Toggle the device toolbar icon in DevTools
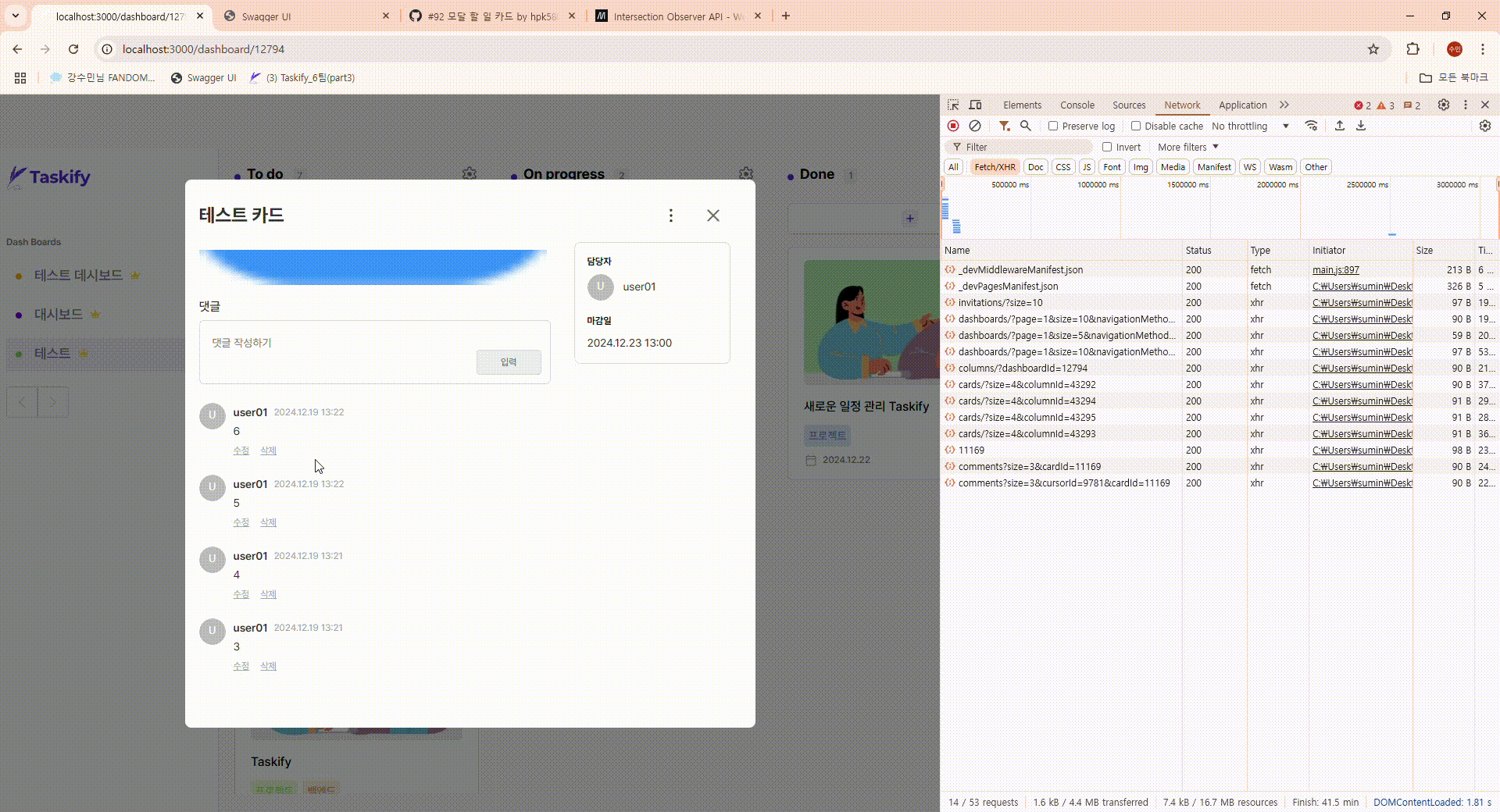This screenshot has width=1500, height=812. (x=975, y=105)
